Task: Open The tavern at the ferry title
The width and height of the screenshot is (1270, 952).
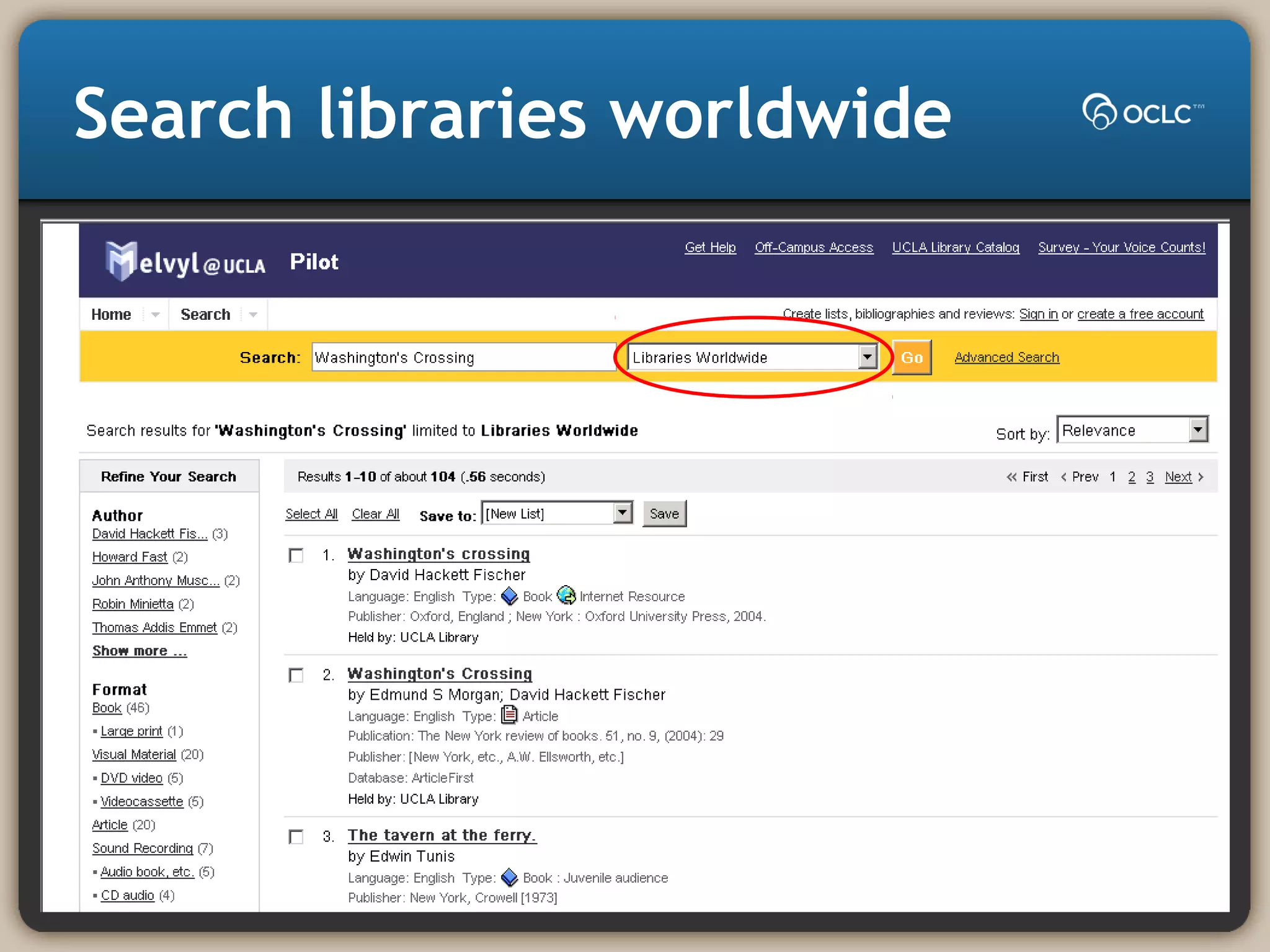Action: [442, 835]
